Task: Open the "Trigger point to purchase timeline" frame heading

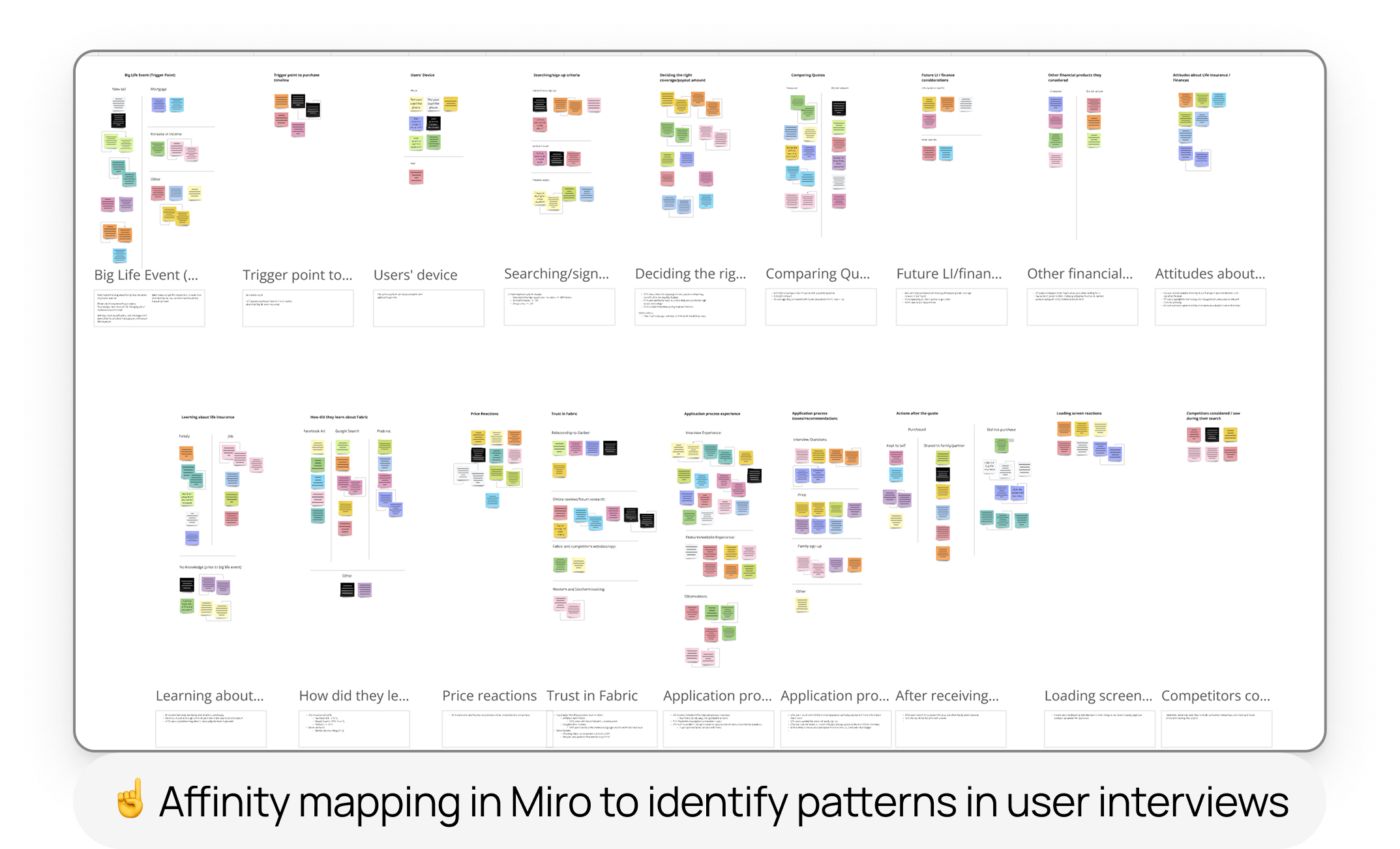Action: point(297,77)
